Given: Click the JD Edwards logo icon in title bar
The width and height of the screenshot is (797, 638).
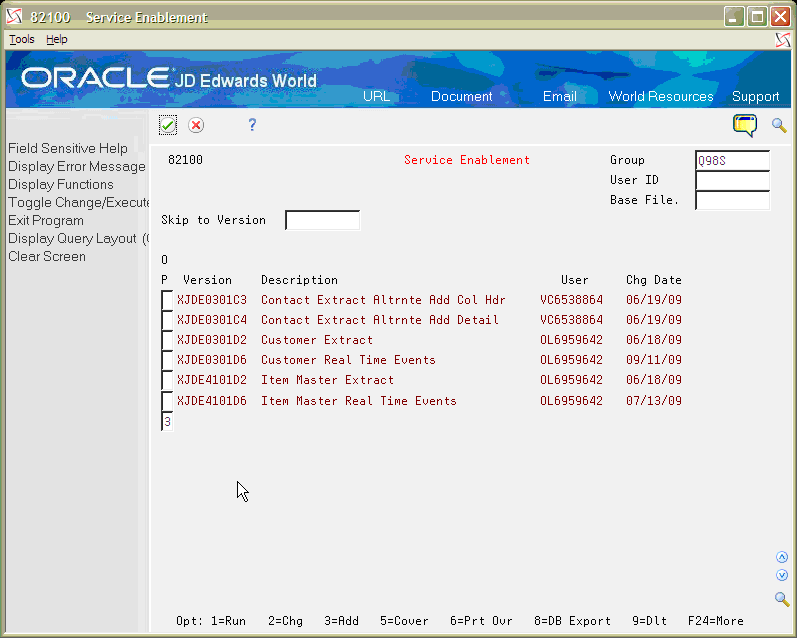Looking at the screenshot, I should pyautogui.click(x=14, y=17).
